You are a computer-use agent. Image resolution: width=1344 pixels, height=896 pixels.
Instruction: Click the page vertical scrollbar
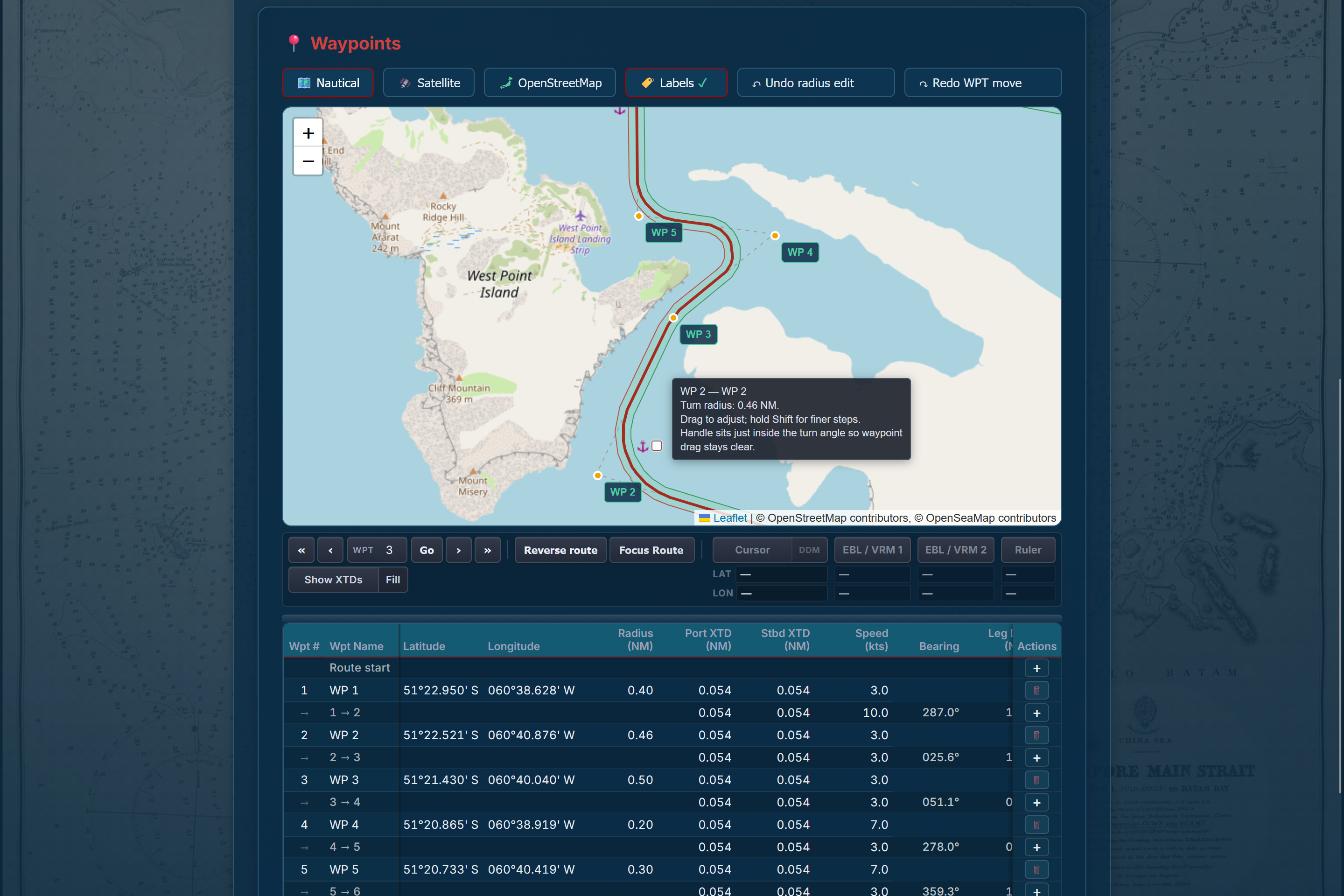[x=1341, y=586]
